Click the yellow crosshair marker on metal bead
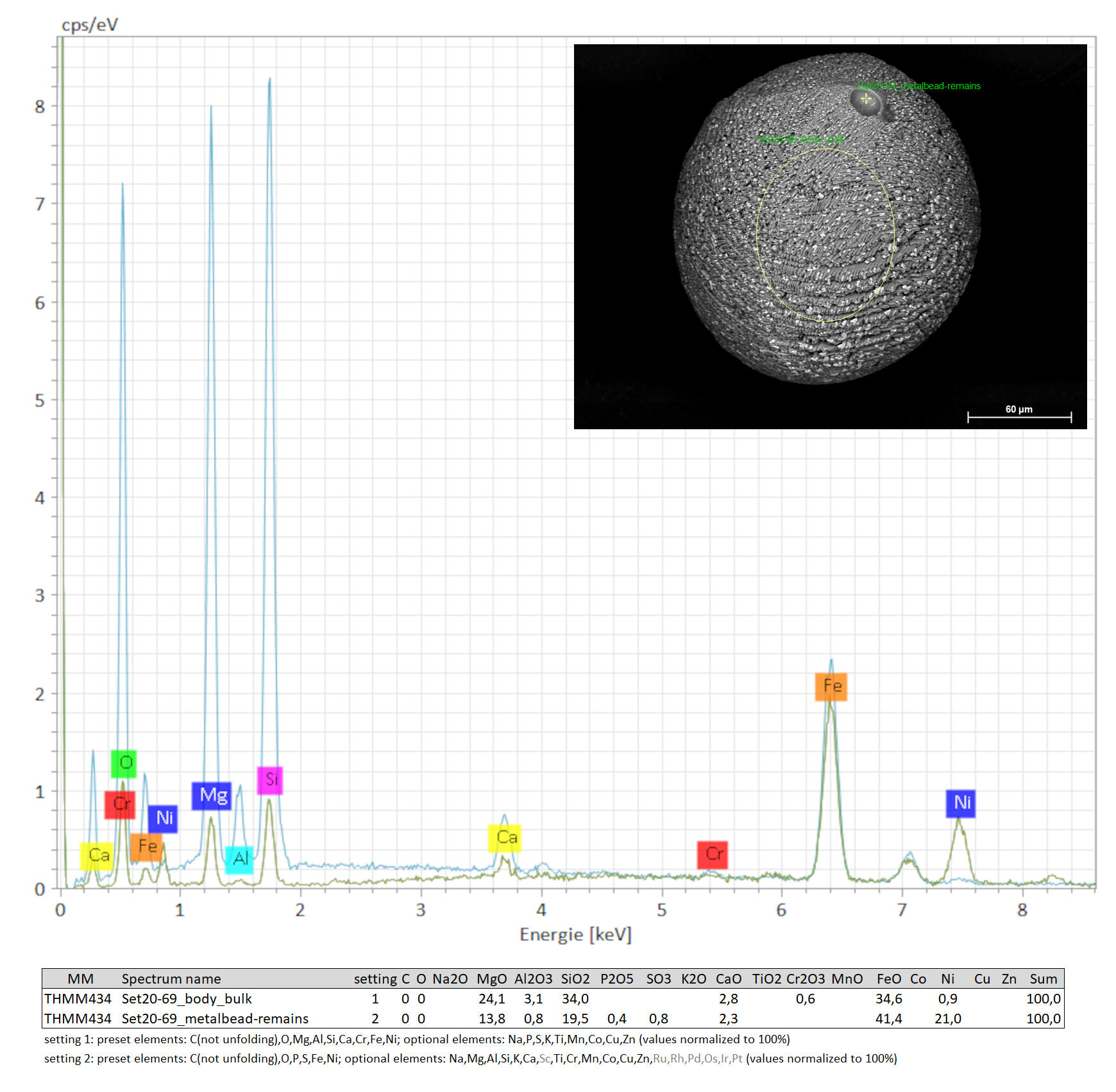Screen dimensions: 1116x1092 [866, 99]
